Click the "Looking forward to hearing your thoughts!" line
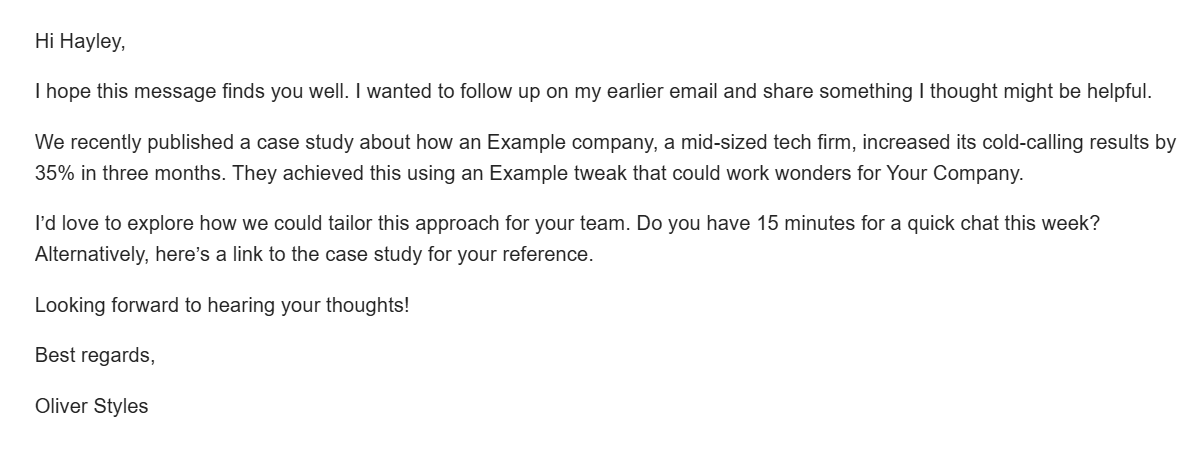1202x460 pixels. tap(222, 305)
